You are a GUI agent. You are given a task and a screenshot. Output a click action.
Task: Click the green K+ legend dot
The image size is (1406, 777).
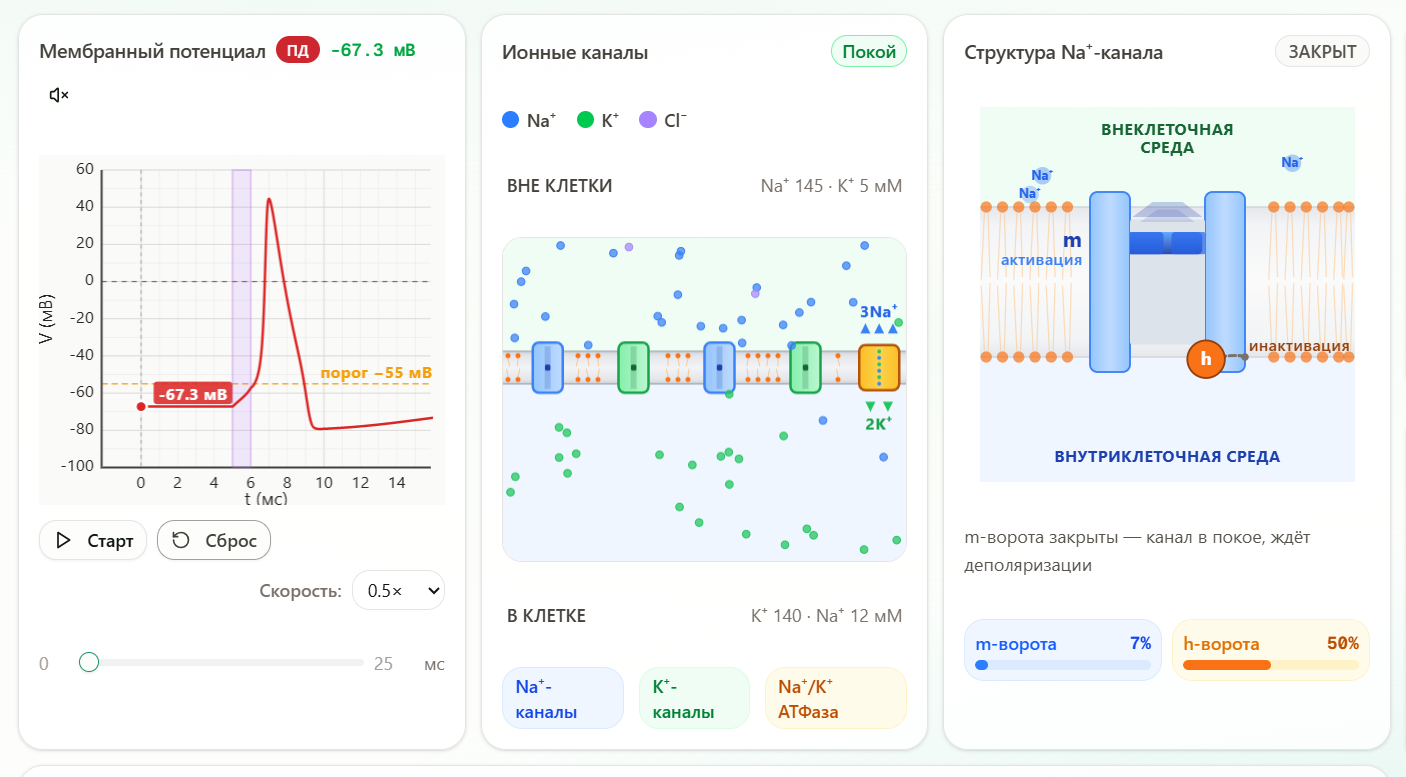click(586, 120)
